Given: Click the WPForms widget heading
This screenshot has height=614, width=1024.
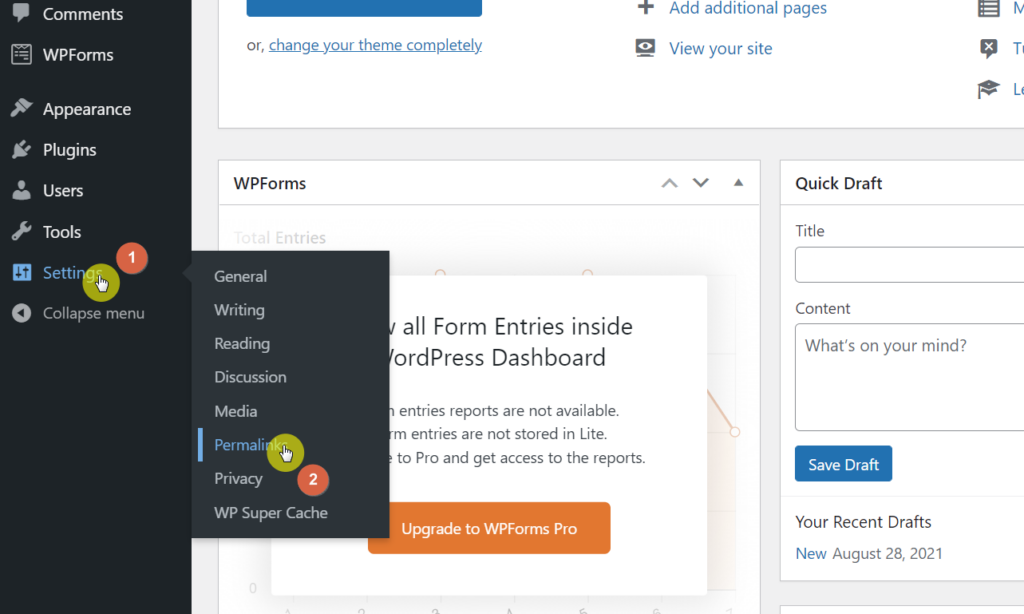Looking at the screenshot, I should [x=270, y=184].
